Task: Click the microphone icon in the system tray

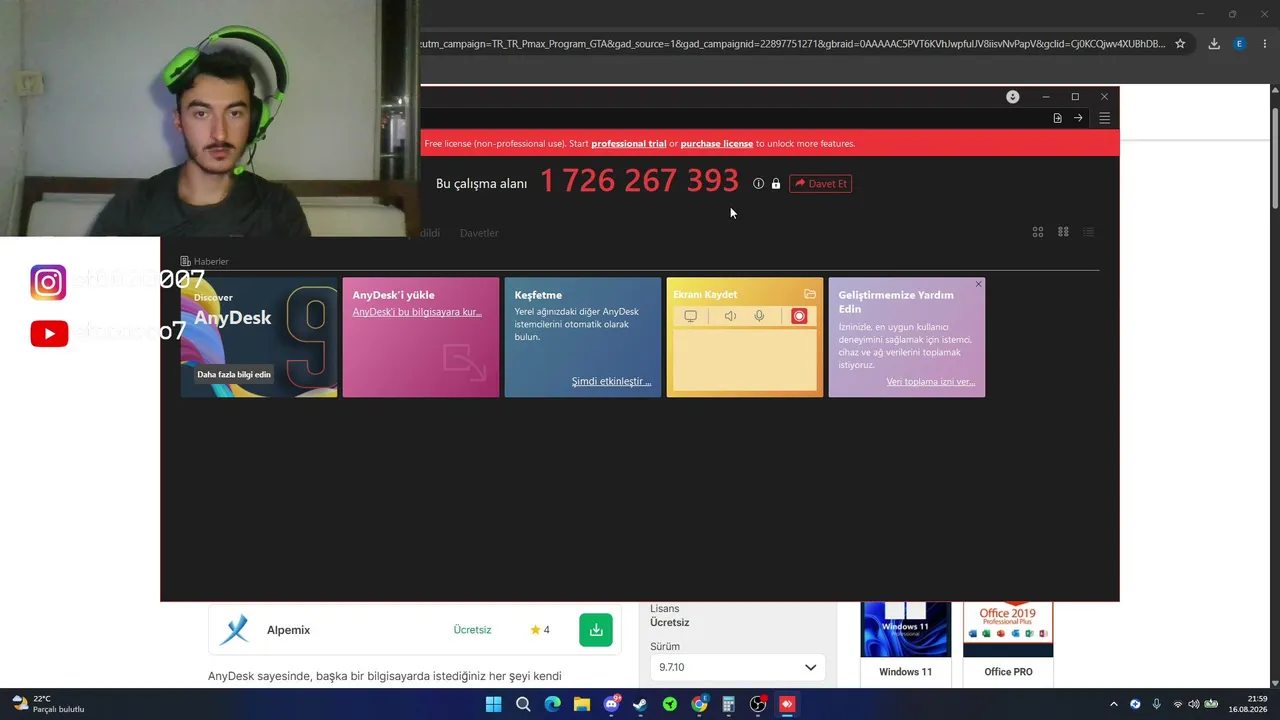Action: point(1156,704)
